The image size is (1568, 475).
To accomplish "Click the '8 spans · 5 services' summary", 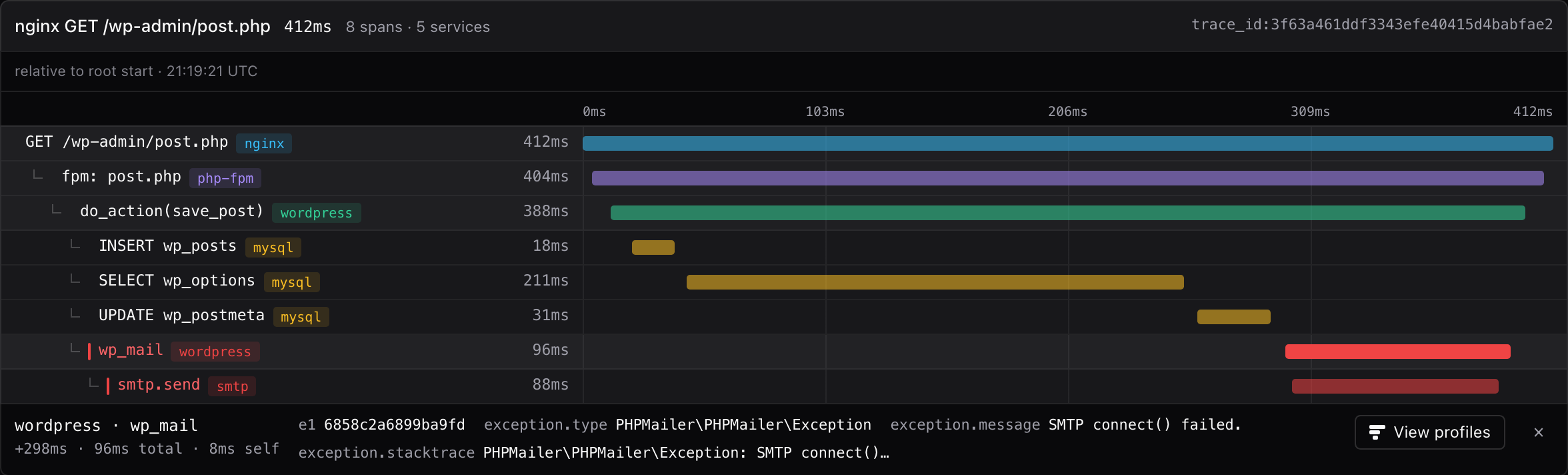I will click(418, 27).
